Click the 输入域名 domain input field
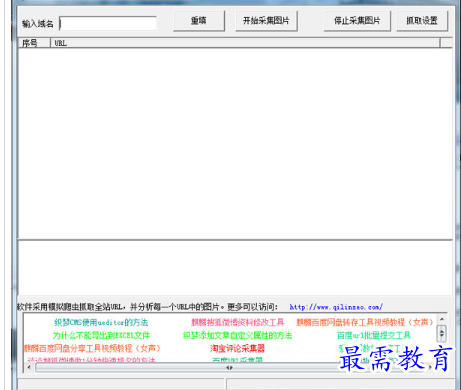Image resolution: width=461 pixels, height=390 pixels. [x=108, y=23]
